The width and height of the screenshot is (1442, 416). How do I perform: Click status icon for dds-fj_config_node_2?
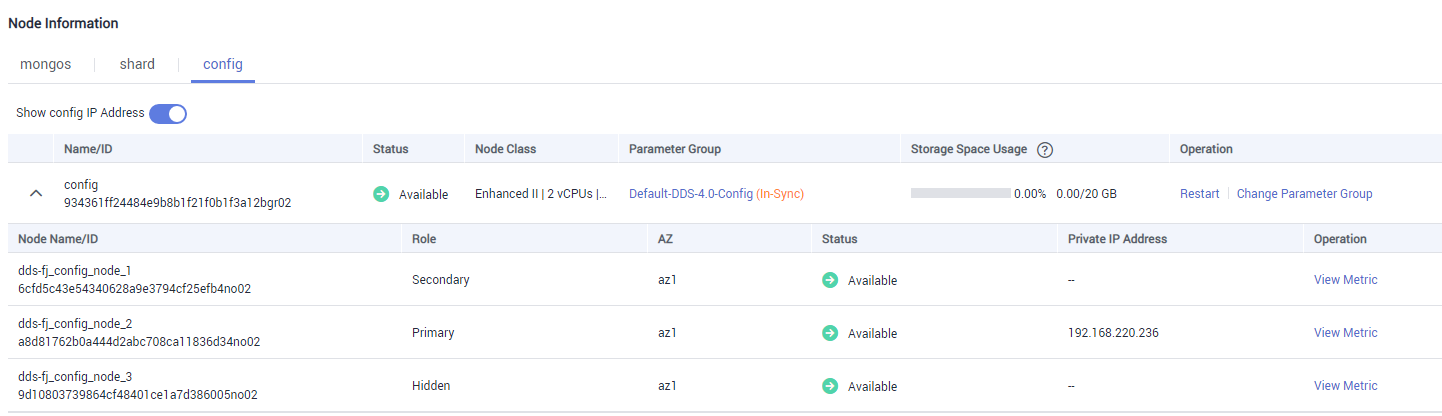coord(830,333)
